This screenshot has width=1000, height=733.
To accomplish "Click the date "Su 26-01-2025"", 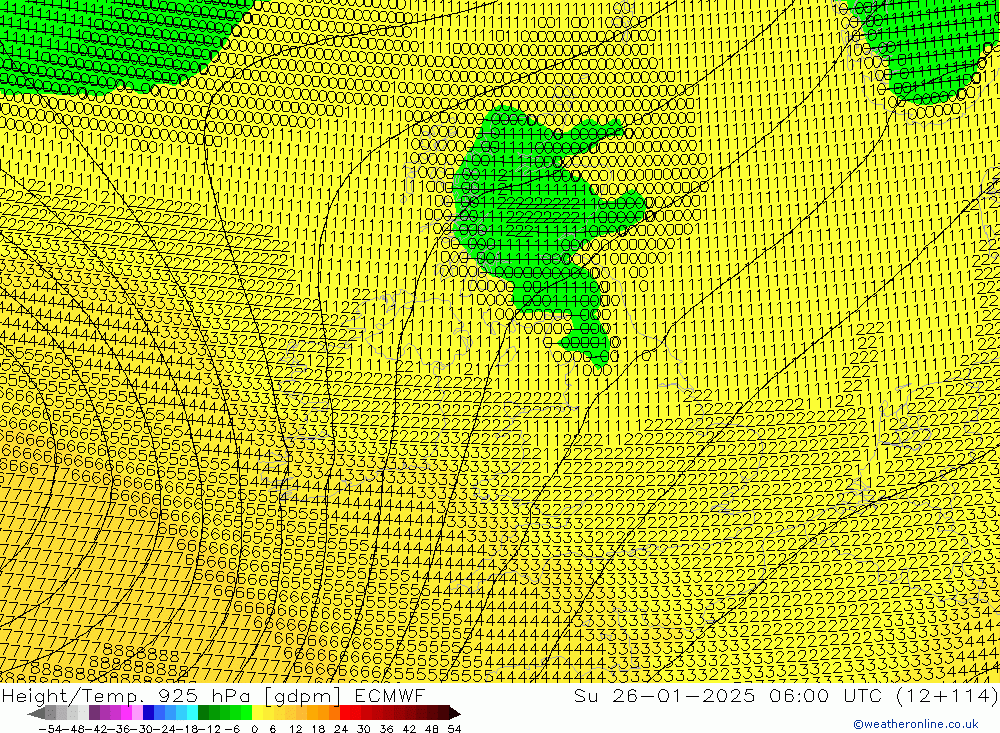I will point(665,695).
